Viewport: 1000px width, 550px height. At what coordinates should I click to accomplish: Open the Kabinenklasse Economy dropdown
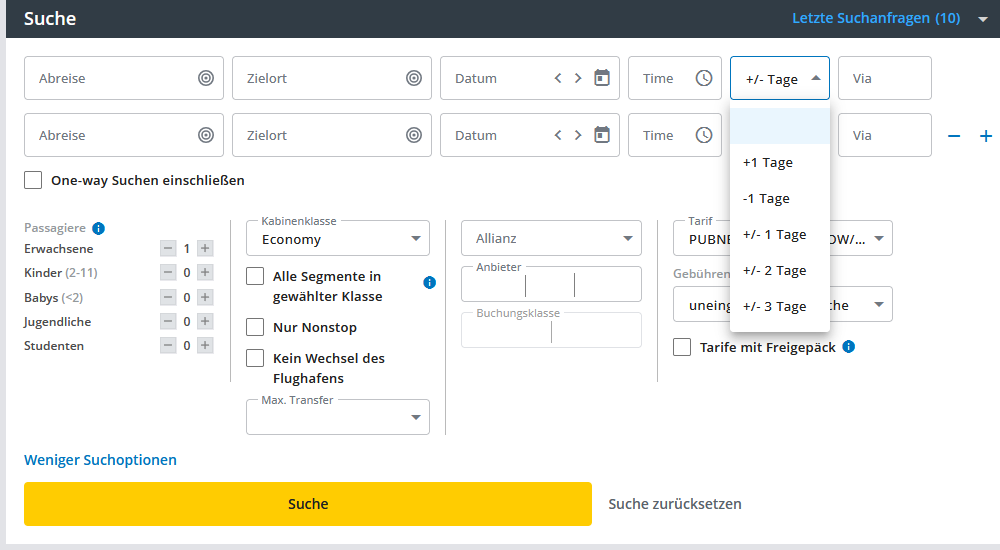(x=338, y=239)
